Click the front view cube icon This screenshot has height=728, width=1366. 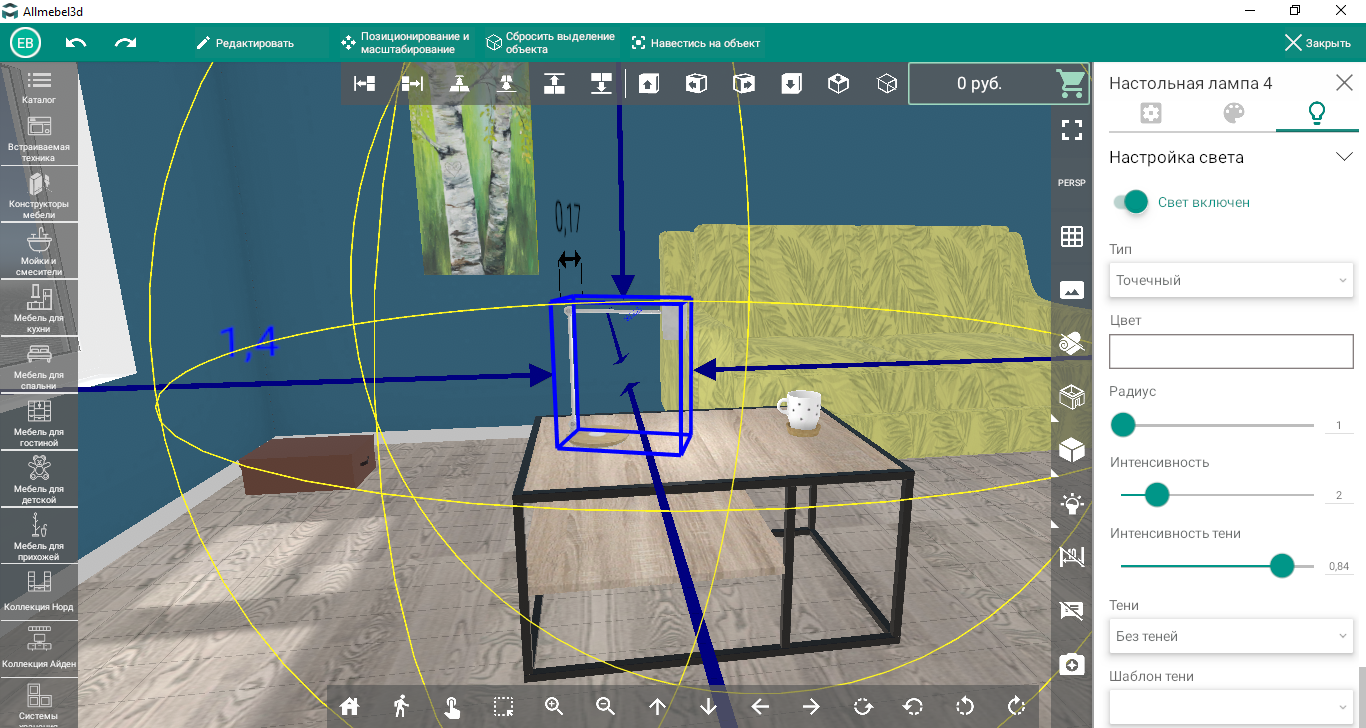click(x=649, y=84)
